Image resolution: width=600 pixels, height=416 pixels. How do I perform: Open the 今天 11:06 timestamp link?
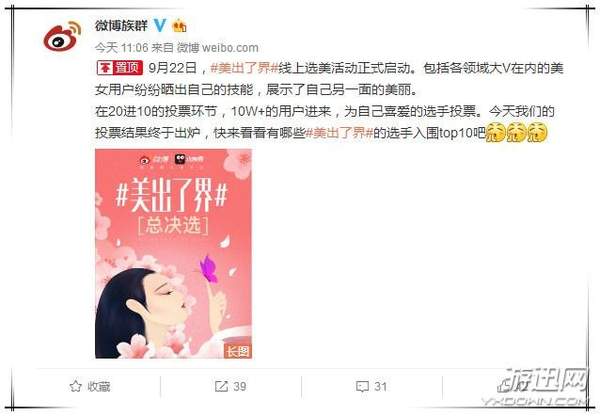[121, 48]
